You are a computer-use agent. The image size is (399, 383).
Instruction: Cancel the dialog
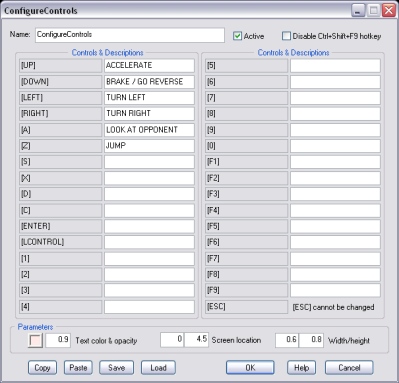point(349,368)
